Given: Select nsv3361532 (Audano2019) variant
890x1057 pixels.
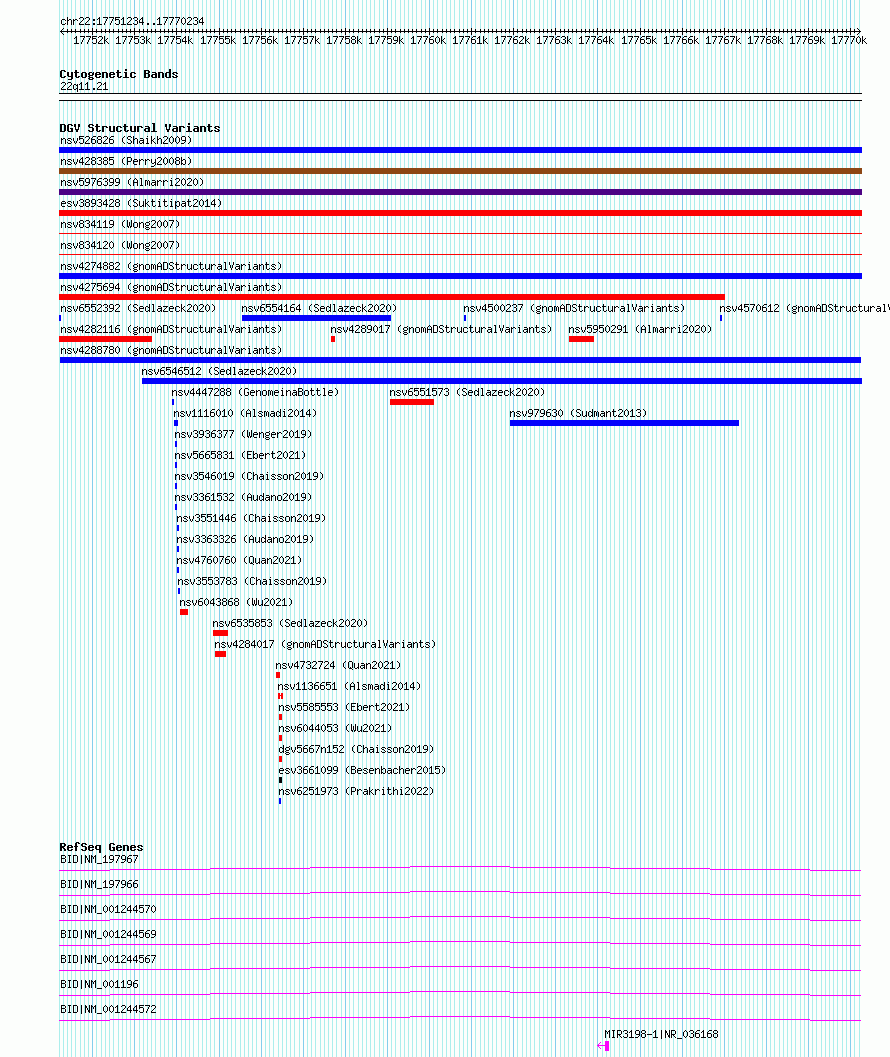Looking at the screenshot, I should tap(243, 497).
